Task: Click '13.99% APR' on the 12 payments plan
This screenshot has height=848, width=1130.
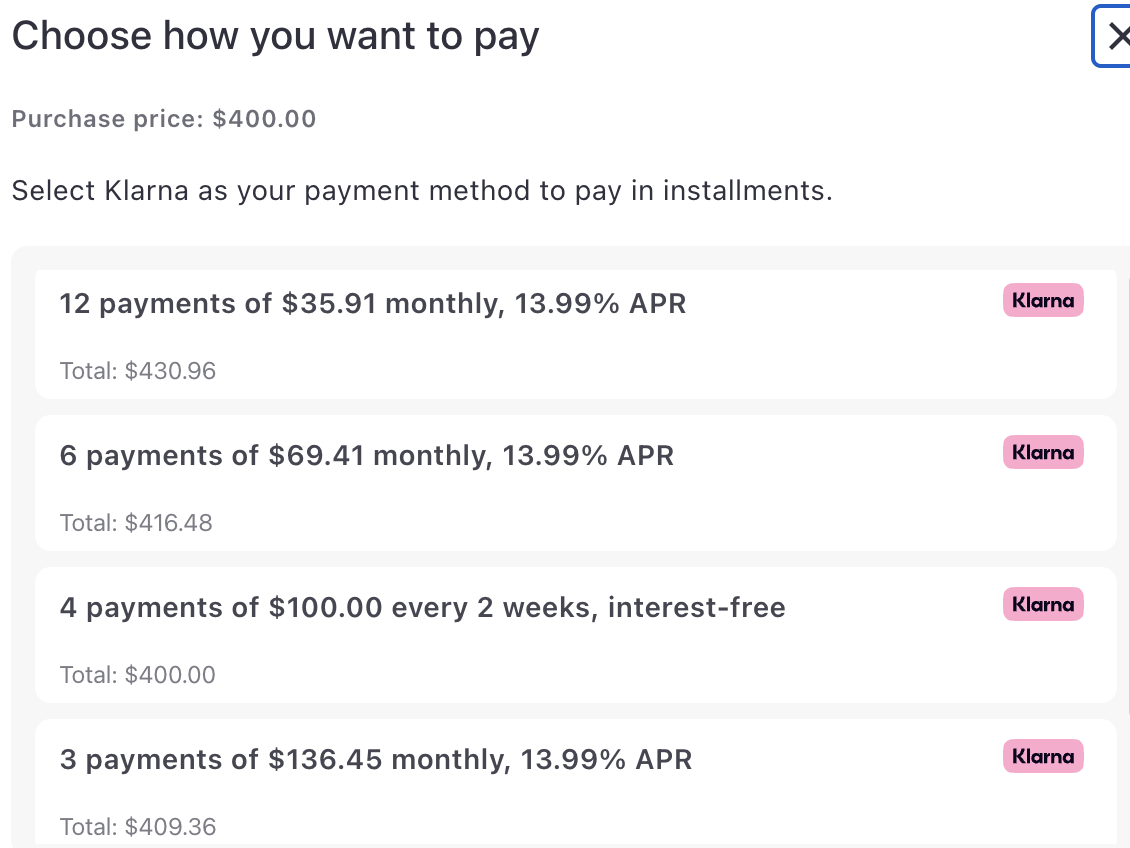Action: (600, 304)
